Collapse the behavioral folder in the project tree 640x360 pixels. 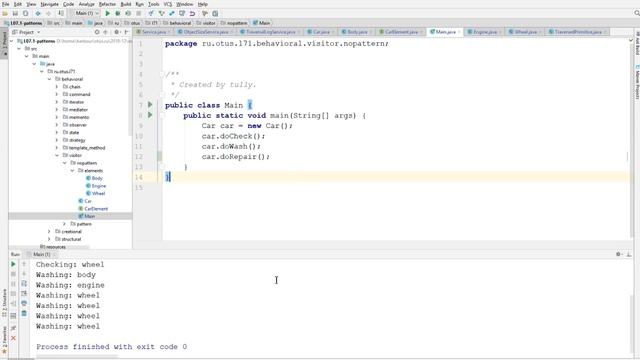point(49,79)
